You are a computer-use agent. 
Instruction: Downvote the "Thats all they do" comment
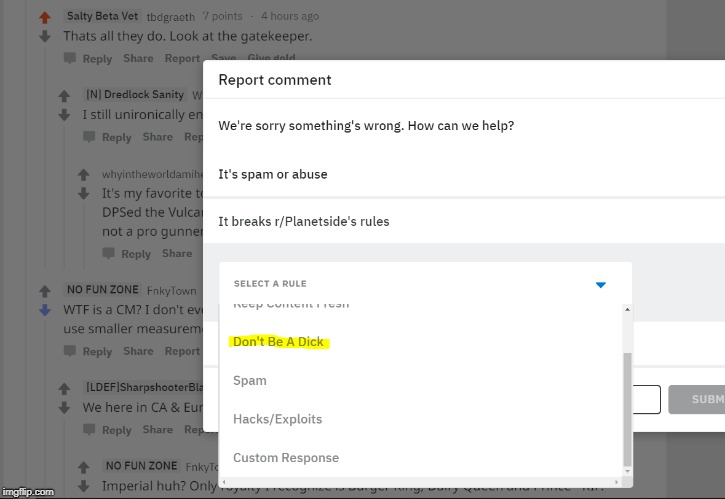coord(44,36)
